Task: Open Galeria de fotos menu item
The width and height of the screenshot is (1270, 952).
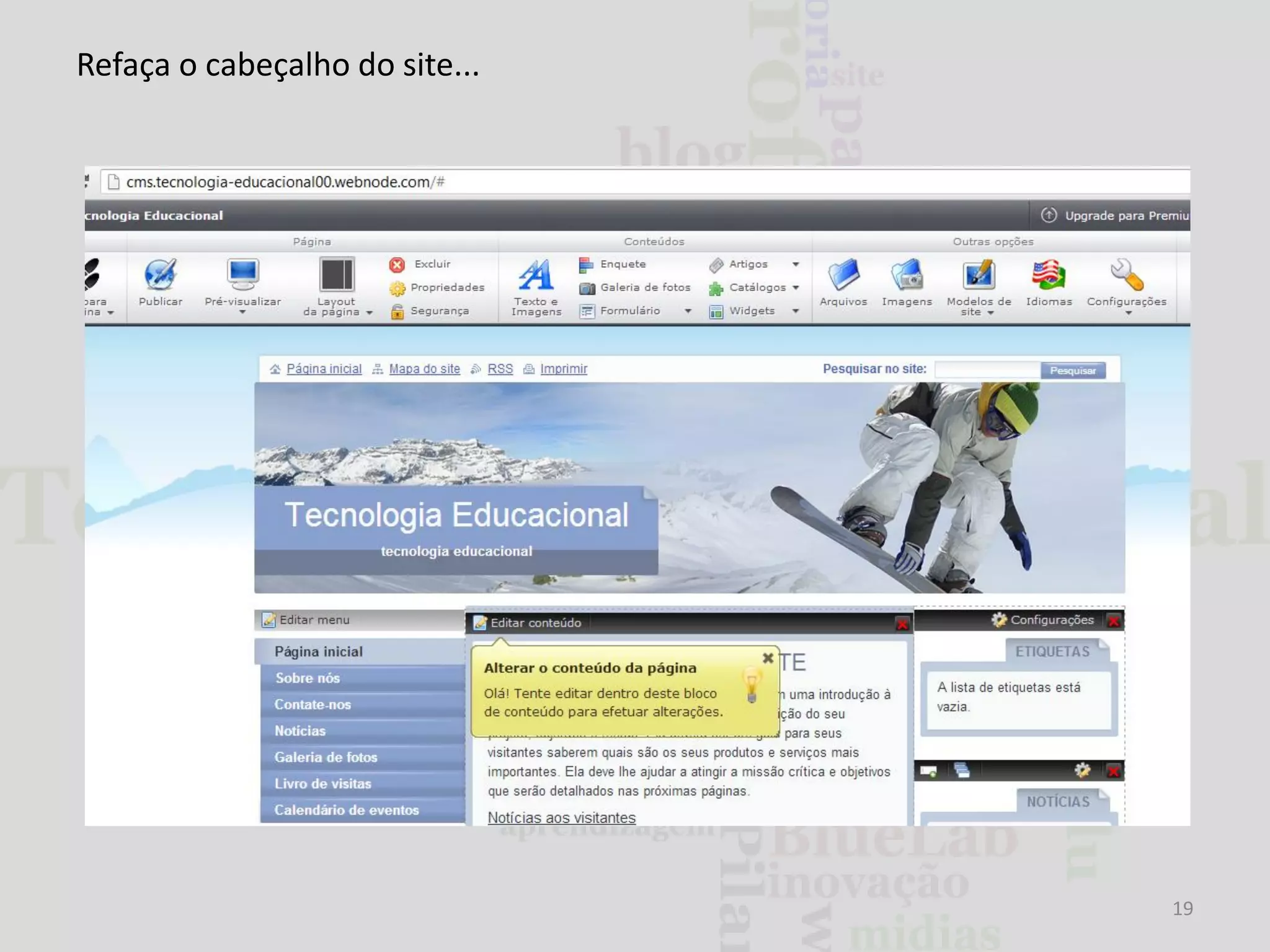Action: [x=363, y=757]
